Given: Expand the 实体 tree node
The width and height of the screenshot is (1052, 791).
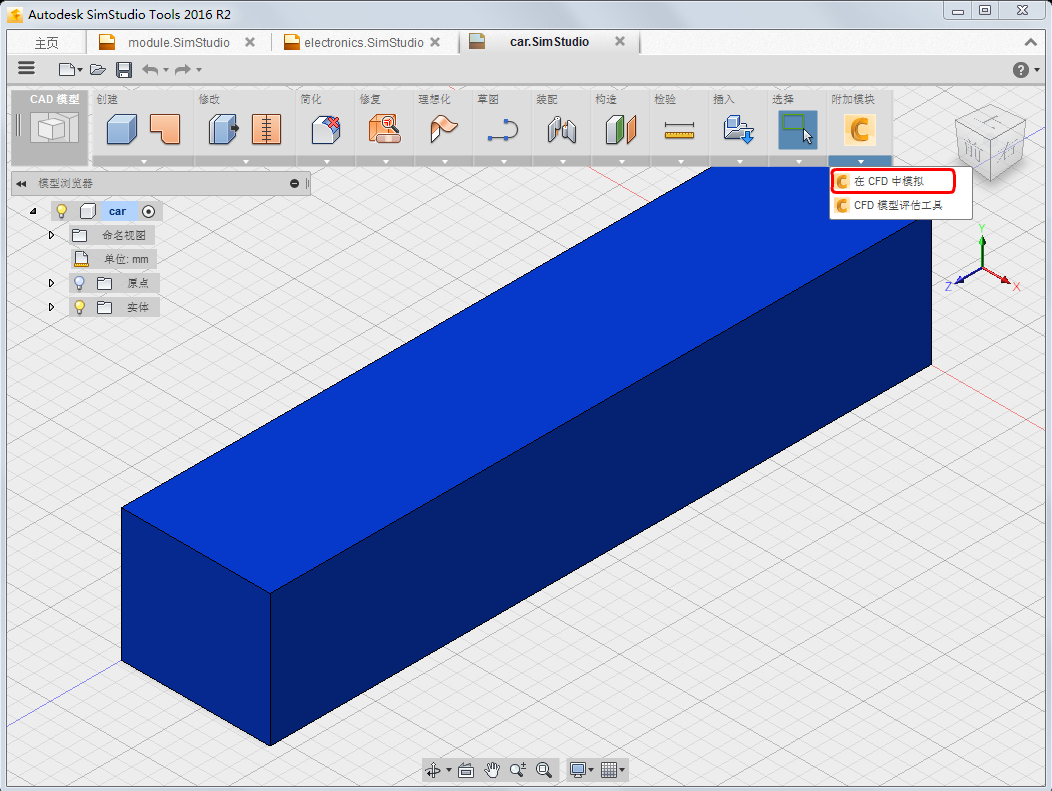Looking at the screenshot, I should pyautogui.click(x=51, y=307).
